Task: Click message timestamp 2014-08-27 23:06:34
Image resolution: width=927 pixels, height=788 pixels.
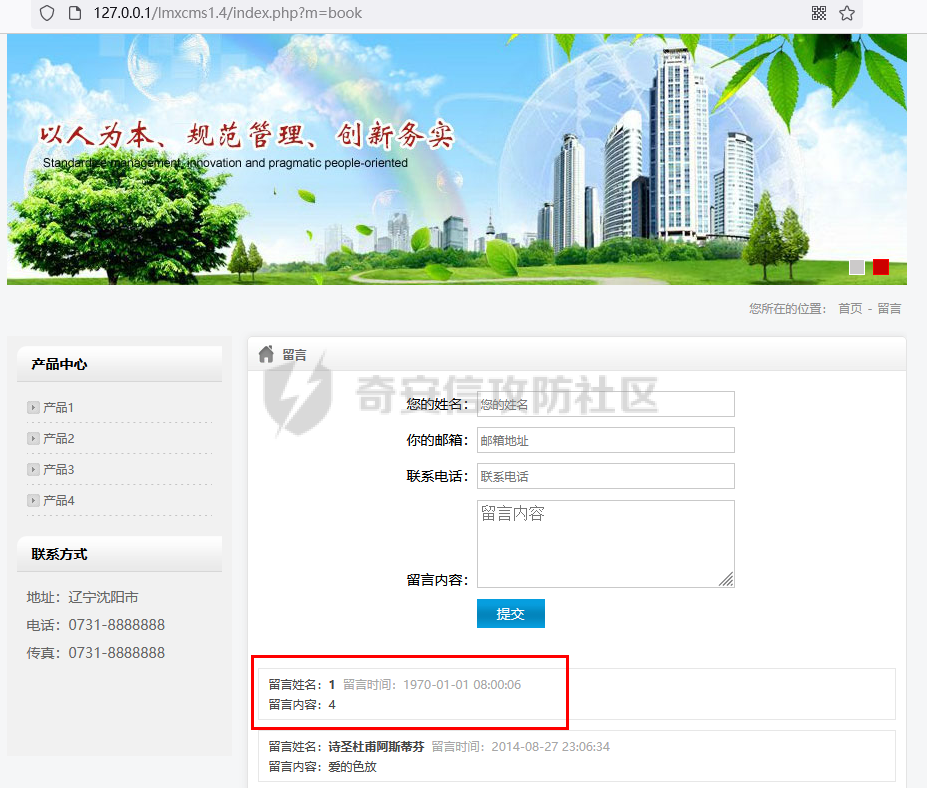Action: 550,747
